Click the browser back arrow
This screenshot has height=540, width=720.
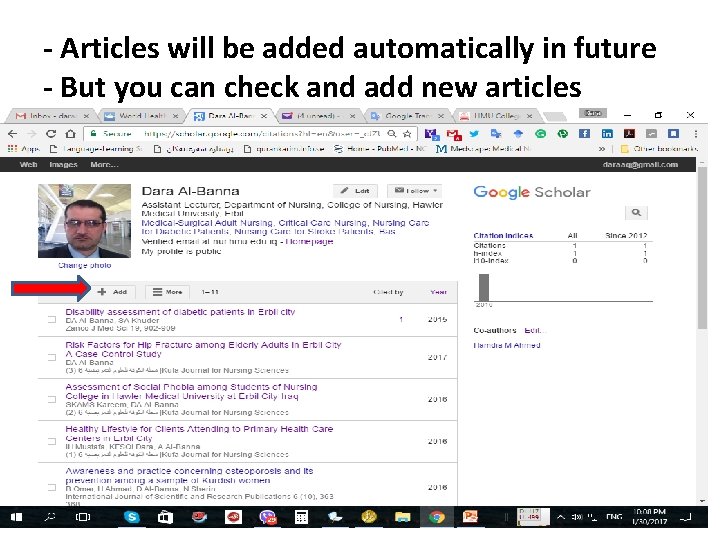[x=12, y=134]
